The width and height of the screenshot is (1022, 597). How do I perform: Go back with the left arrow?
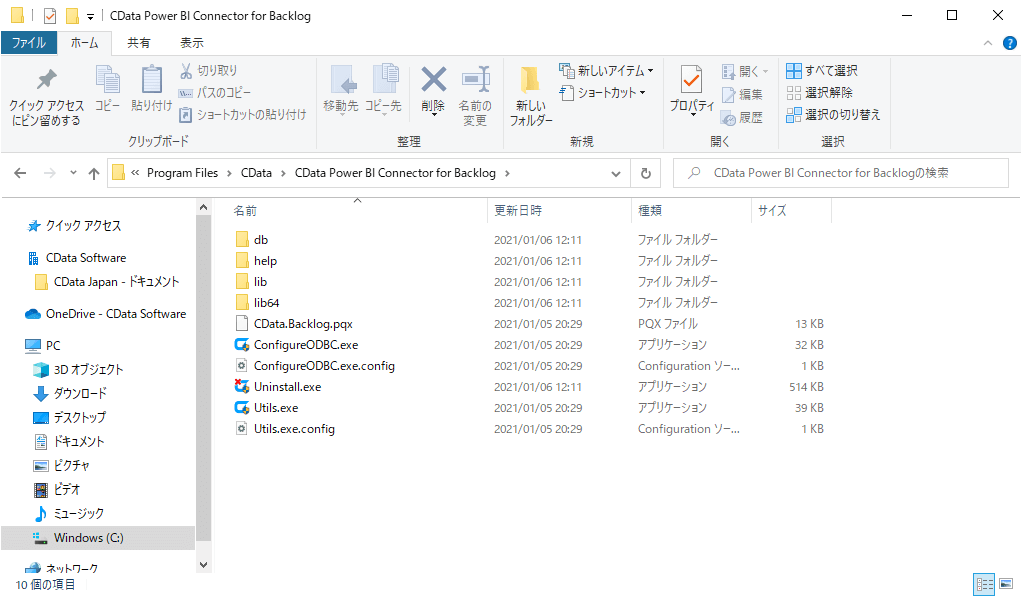point(20,173)
